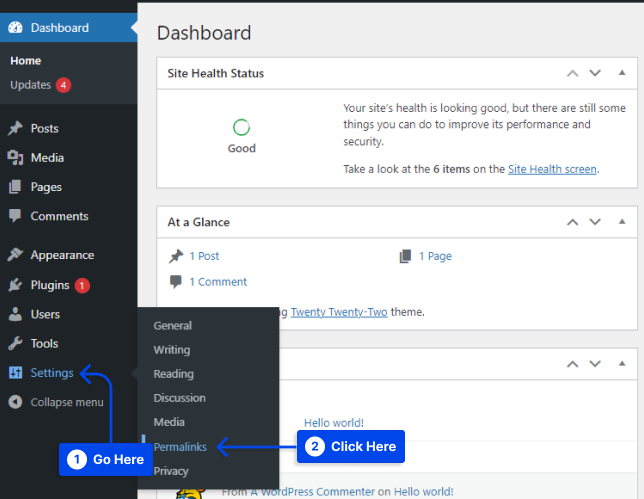The height and width of the screenshot is (499, 644).
Task: Open the 1 Comment link
Action: tap(218, 282)
